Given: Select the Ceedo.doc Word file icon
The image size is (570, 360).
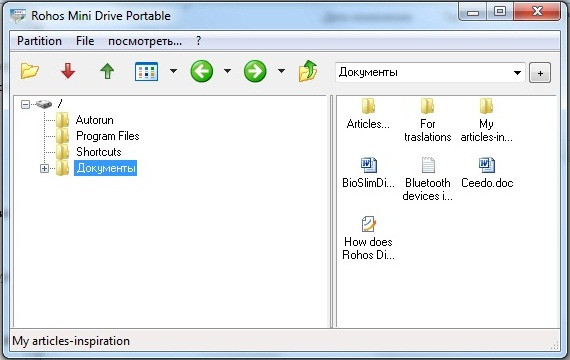Looking at the screenshot, I should [486, 165].
